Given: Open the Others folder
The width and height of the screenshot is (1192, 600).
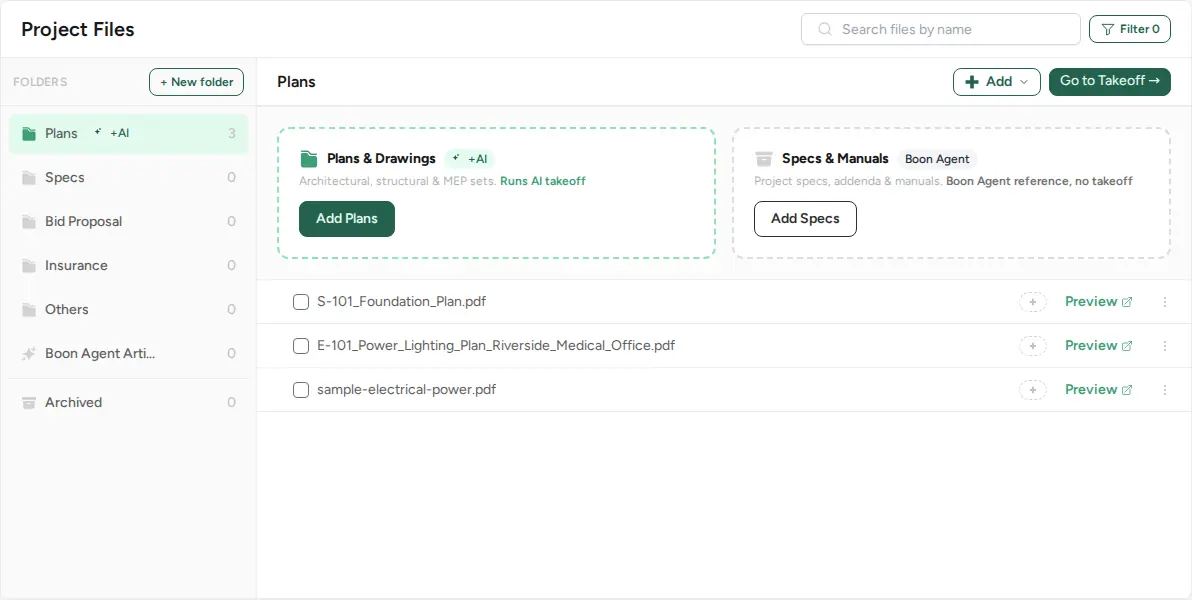Looking at the screenshot, I should tap(128, 310).
